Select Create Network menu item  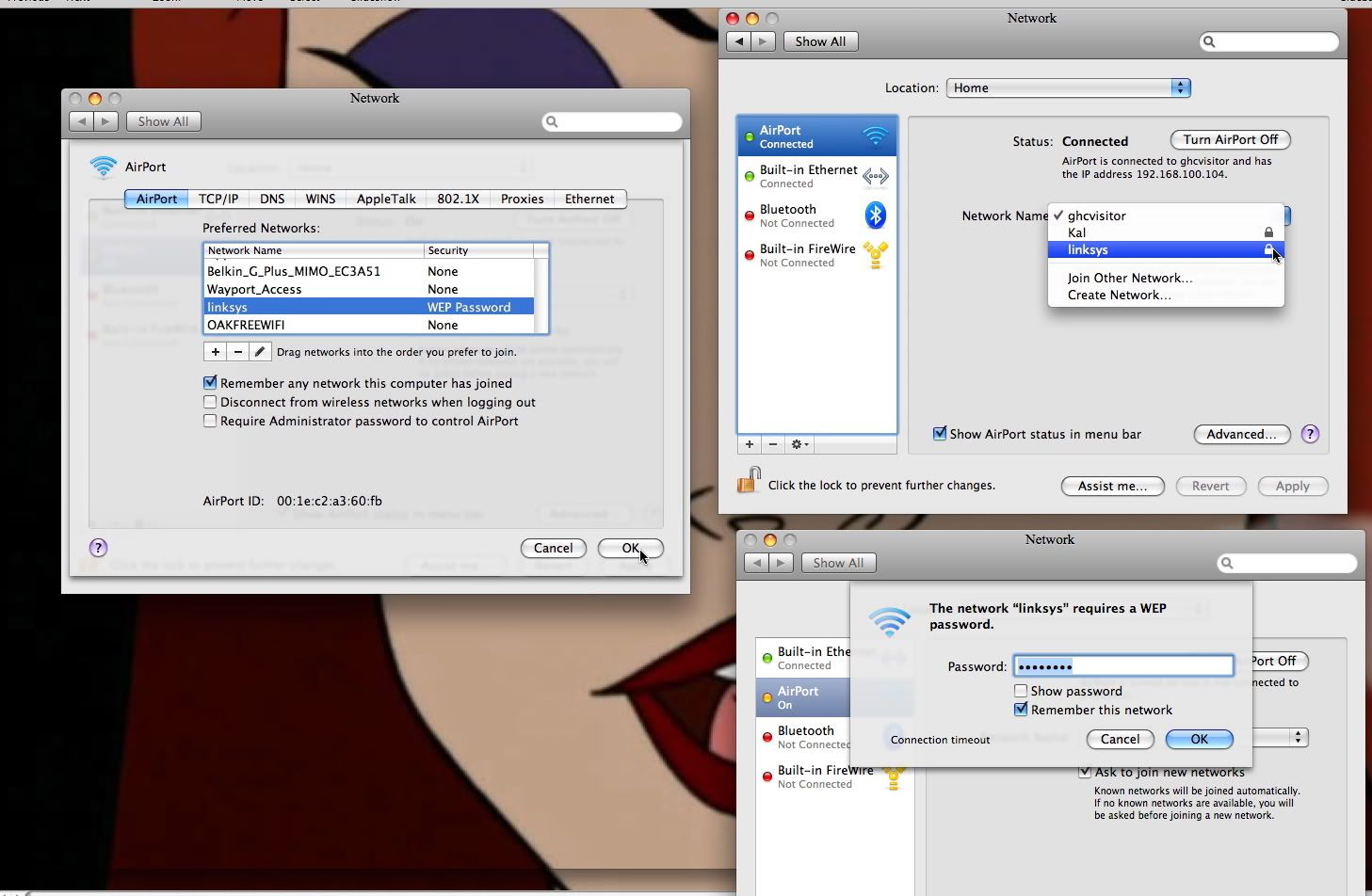click(x=1166, y=295)
